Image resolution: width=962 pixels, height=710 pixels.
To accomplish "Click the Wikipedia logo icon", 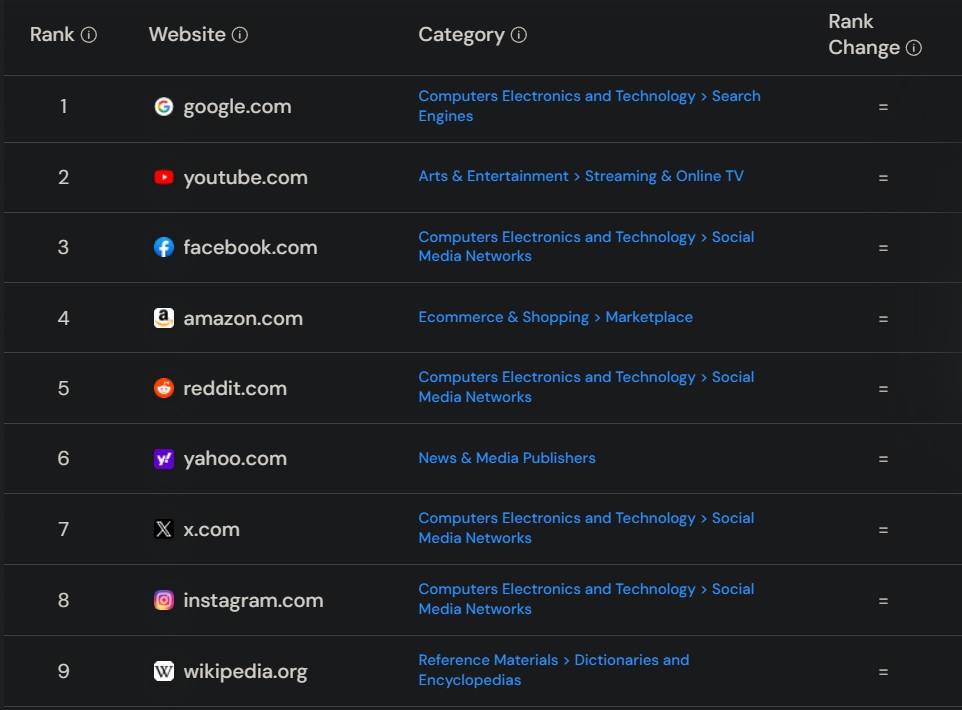I will [x=164, y=671].
